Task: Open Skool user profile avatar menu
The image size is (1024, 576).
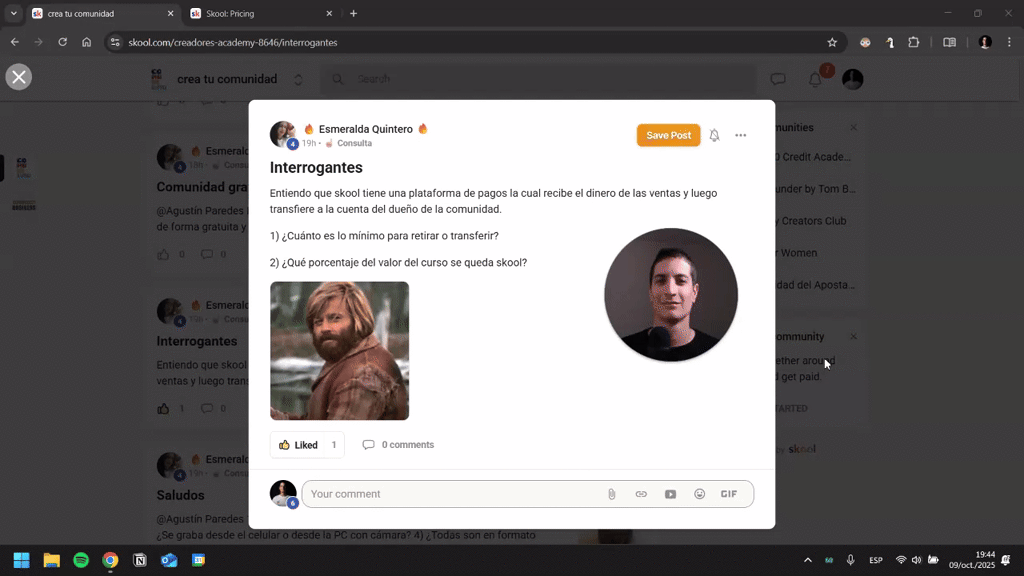Action: (852, 79)
